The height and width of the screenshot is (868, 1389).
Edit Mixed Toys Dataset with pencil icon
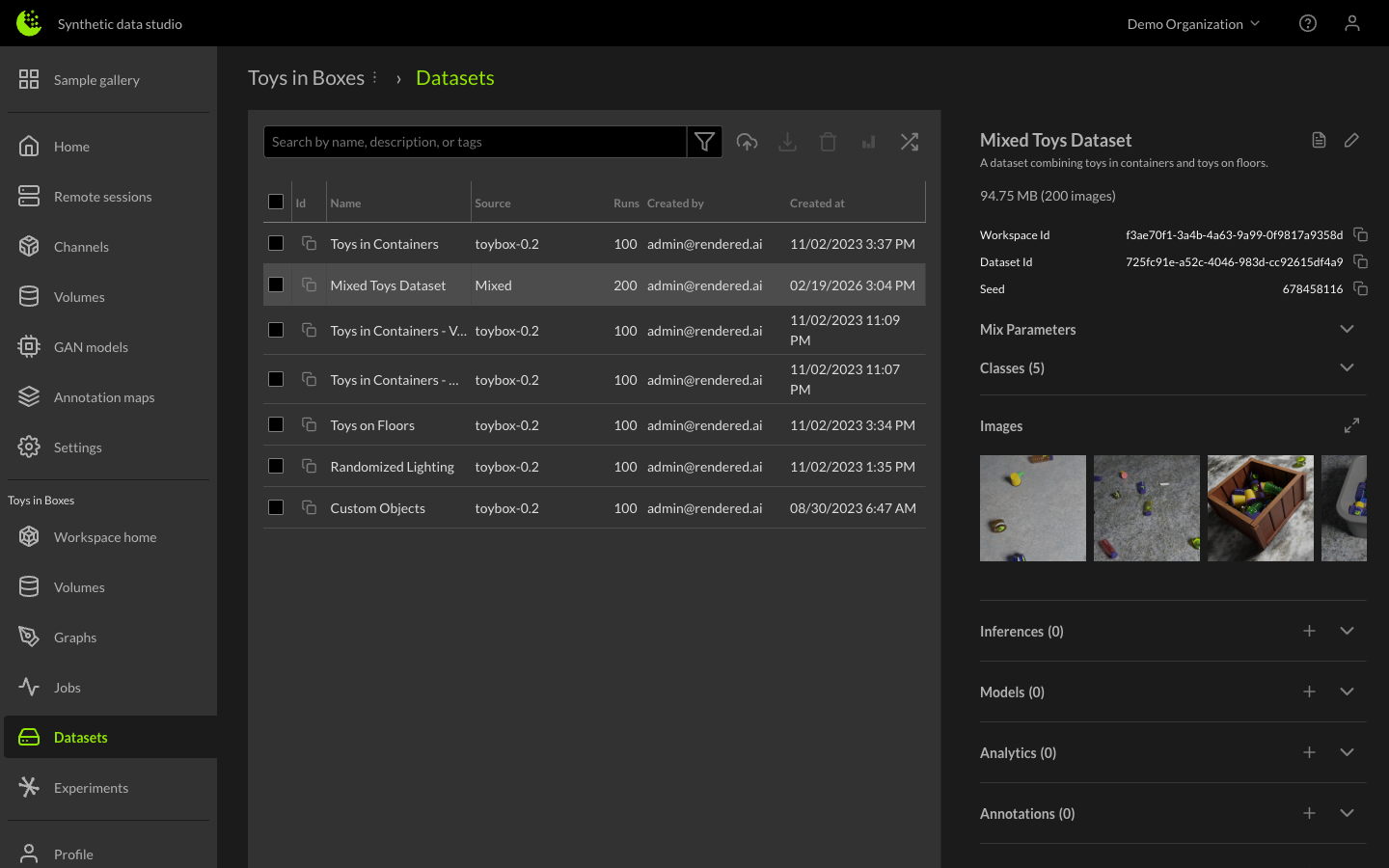coord(1351,140)
